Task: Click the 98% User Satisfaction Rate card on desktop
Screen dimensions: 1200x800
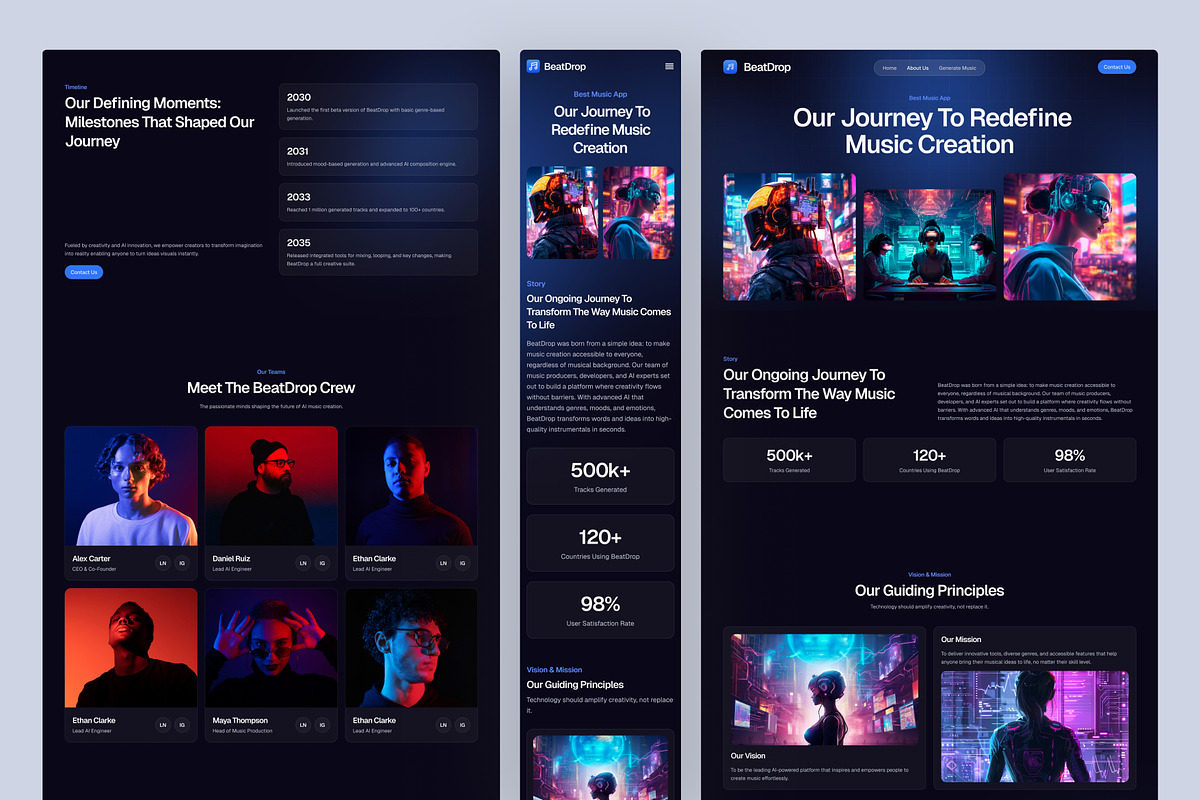Action: [1070, 460]
